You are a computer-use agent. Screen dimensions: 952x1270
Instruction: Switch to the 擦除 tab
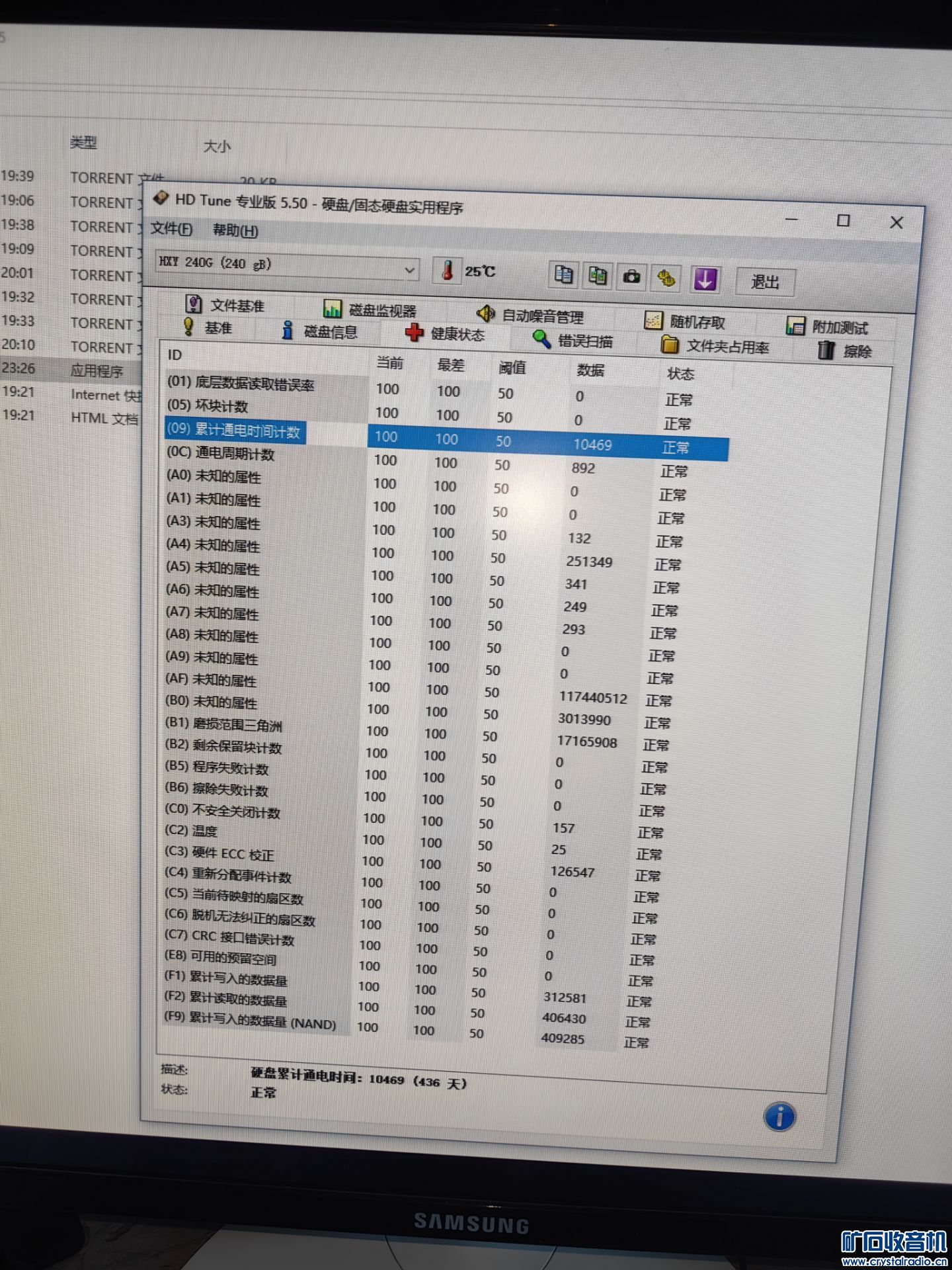pyautogui.click(x=846, y=351)
